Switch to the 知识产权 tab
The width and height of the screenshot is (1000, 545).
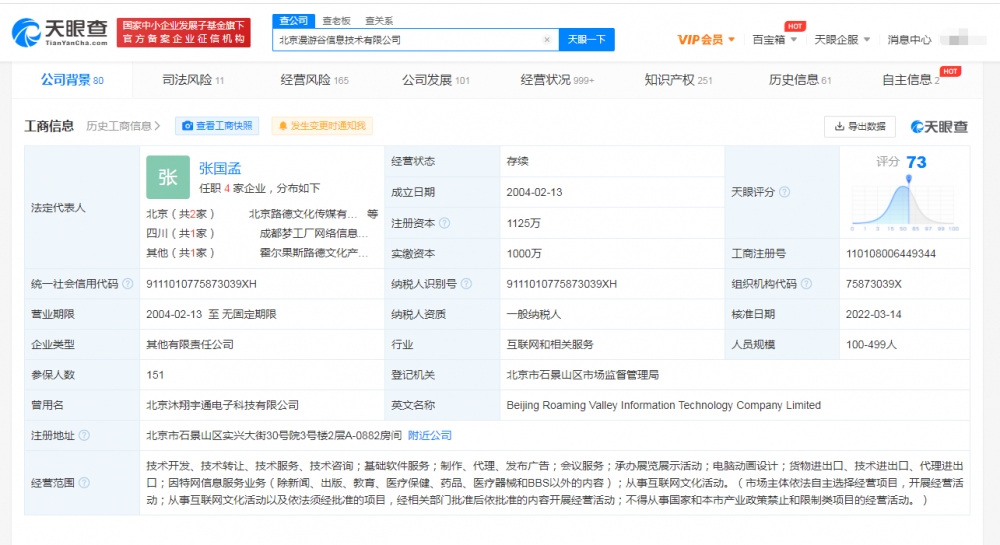click(x=678, y=80)
